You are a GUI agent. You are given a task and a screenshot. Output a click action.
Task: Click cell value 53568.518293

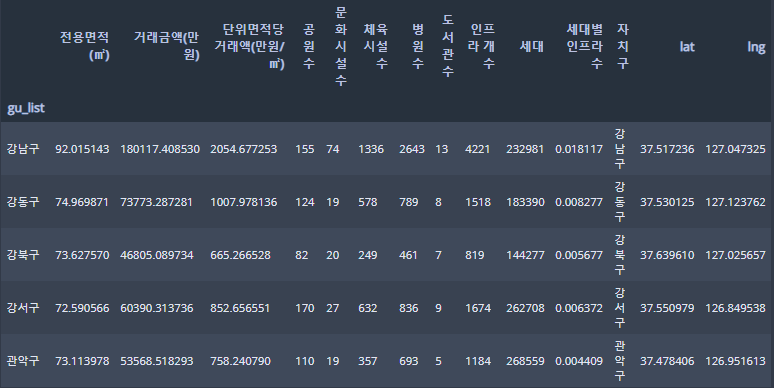pyautogui.click(x=156, y=361)
